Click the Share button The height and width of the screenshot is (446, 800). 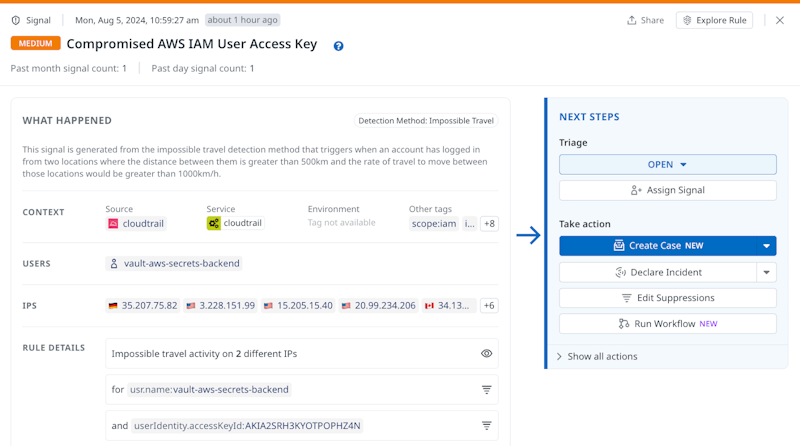645,20
